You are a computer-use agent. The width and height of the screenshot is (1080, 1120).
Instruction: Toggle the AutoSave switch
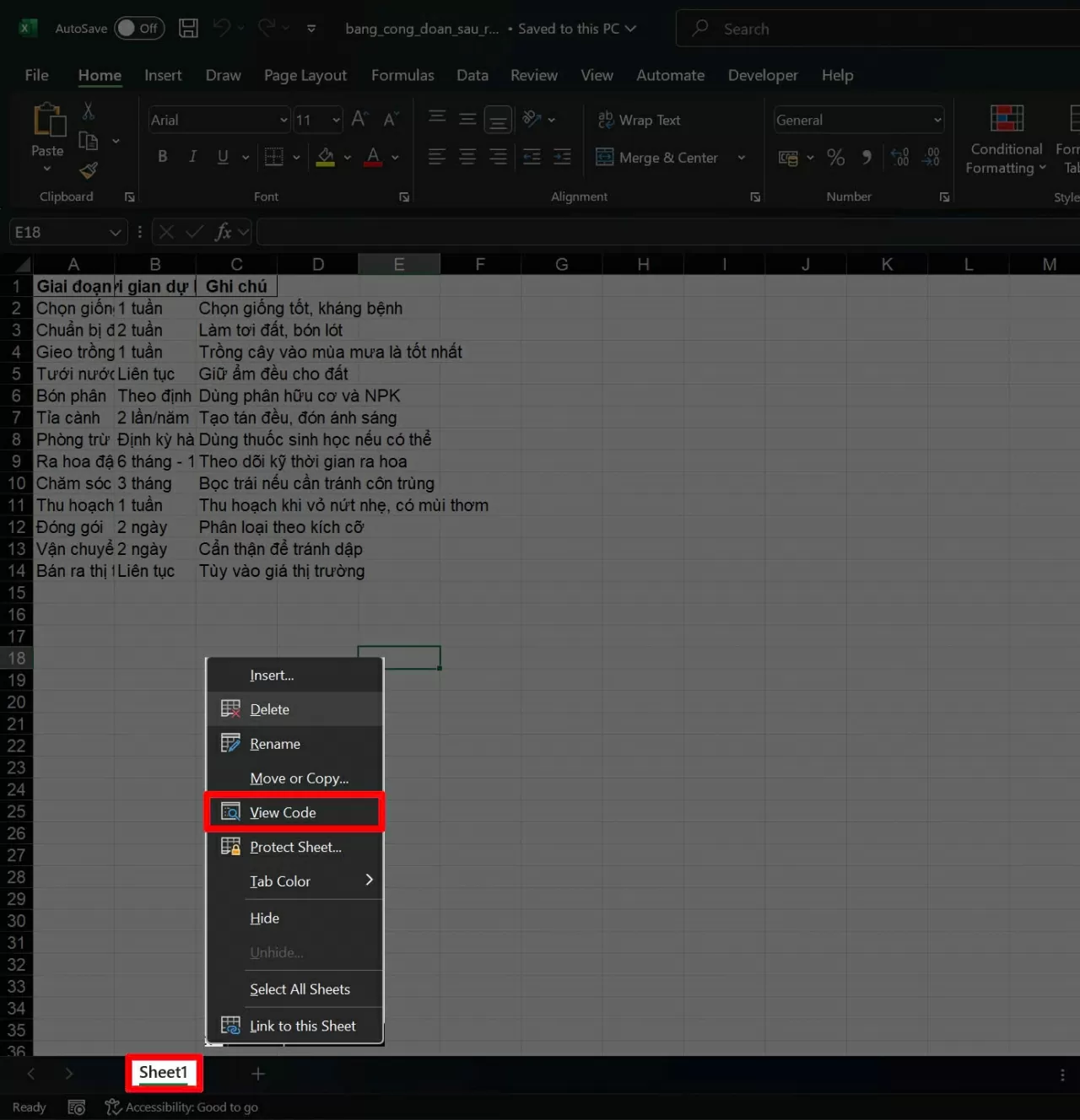tap(138, 28)
